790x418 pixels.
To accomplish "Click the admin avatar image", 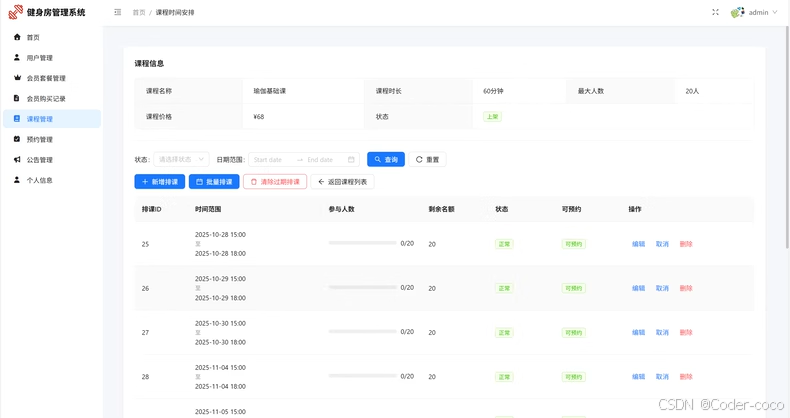I will (738, 12).
